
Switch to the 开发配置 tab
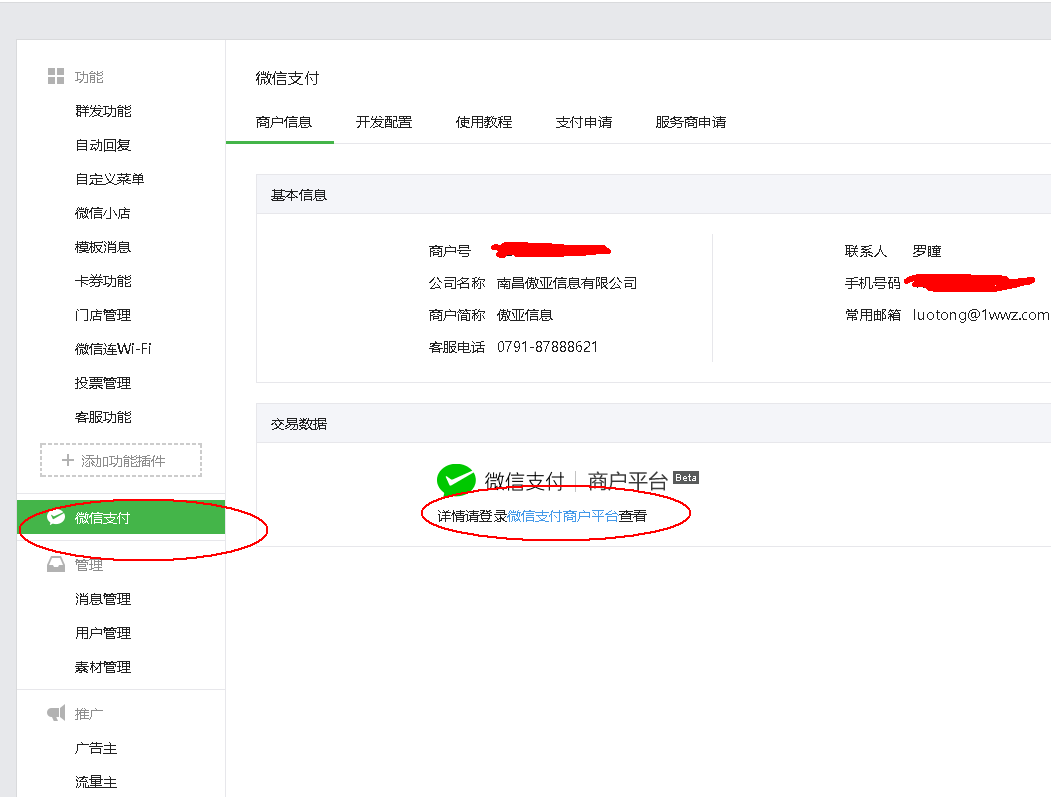pyautogui.click(x=384, y=122)
